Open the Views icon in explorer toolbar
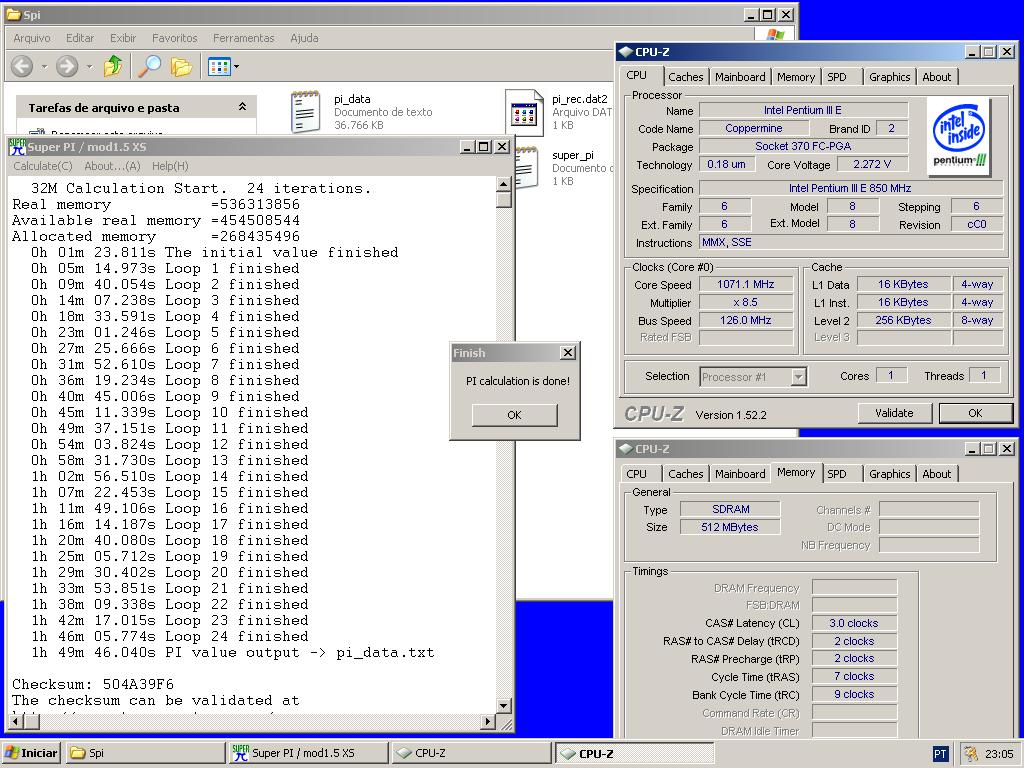Viewport: 1024px width, 768px height. [219, 66]
